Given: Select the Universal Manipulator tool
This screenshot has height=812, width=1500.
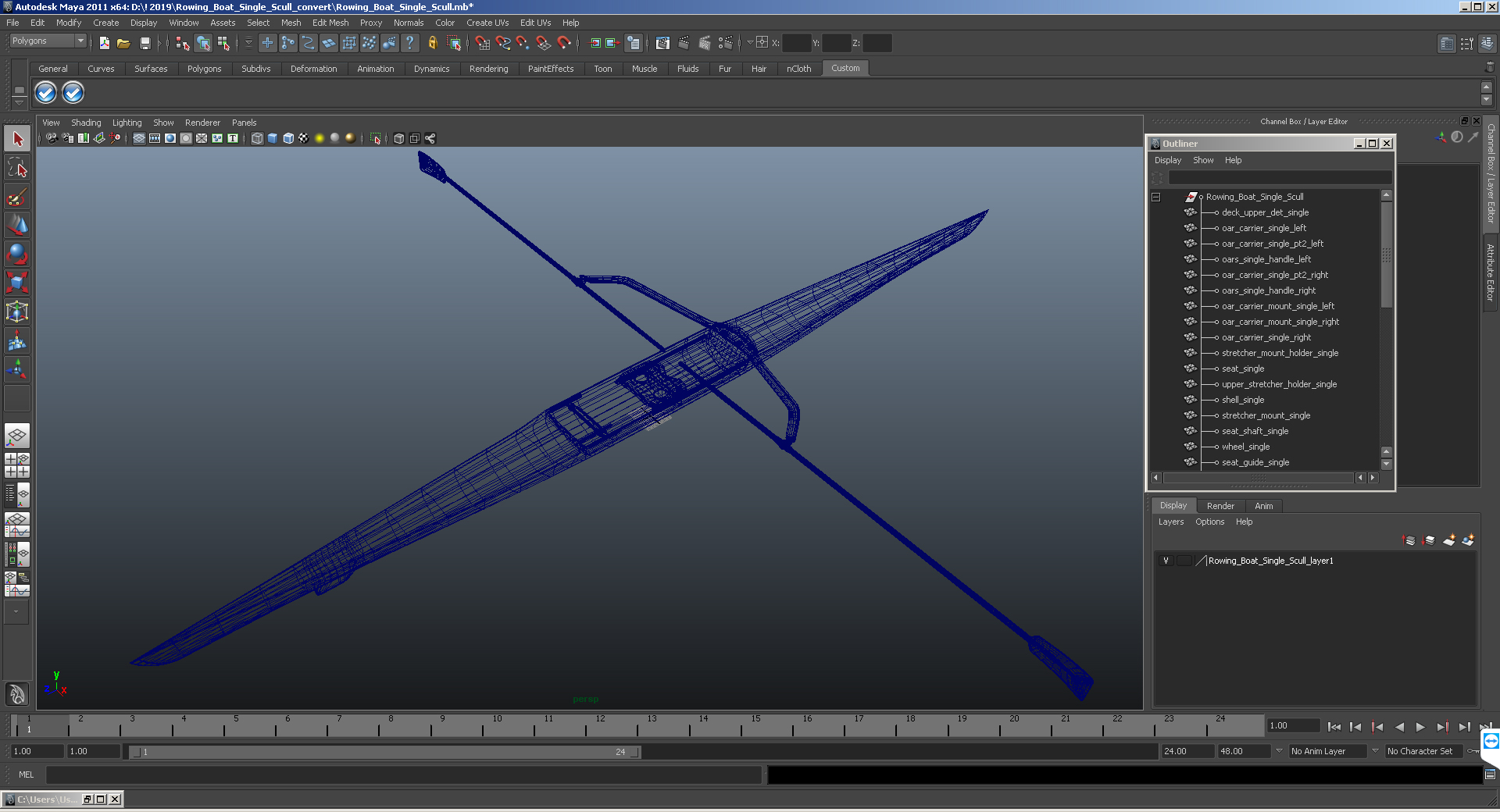Looking at the screenshot, I should 17,312.
